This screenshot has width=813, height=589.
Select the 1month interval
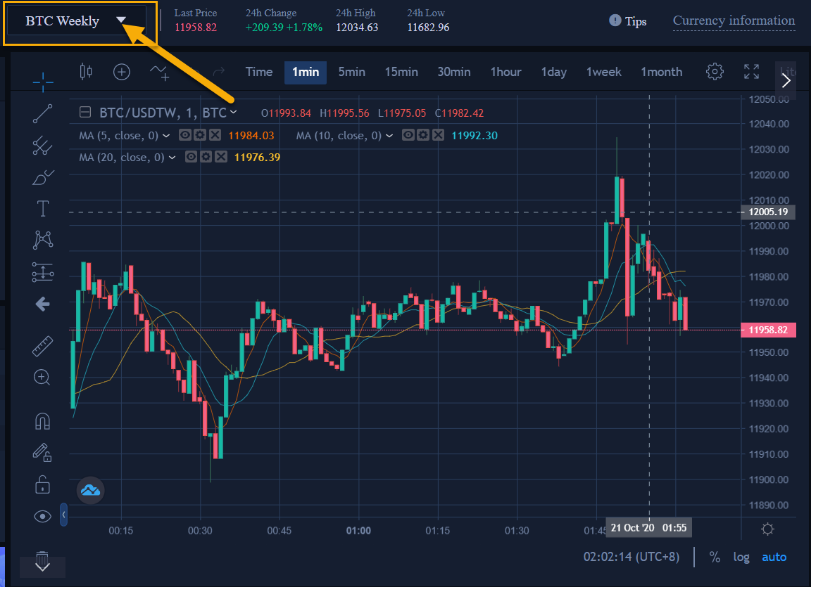click(662, 72)
